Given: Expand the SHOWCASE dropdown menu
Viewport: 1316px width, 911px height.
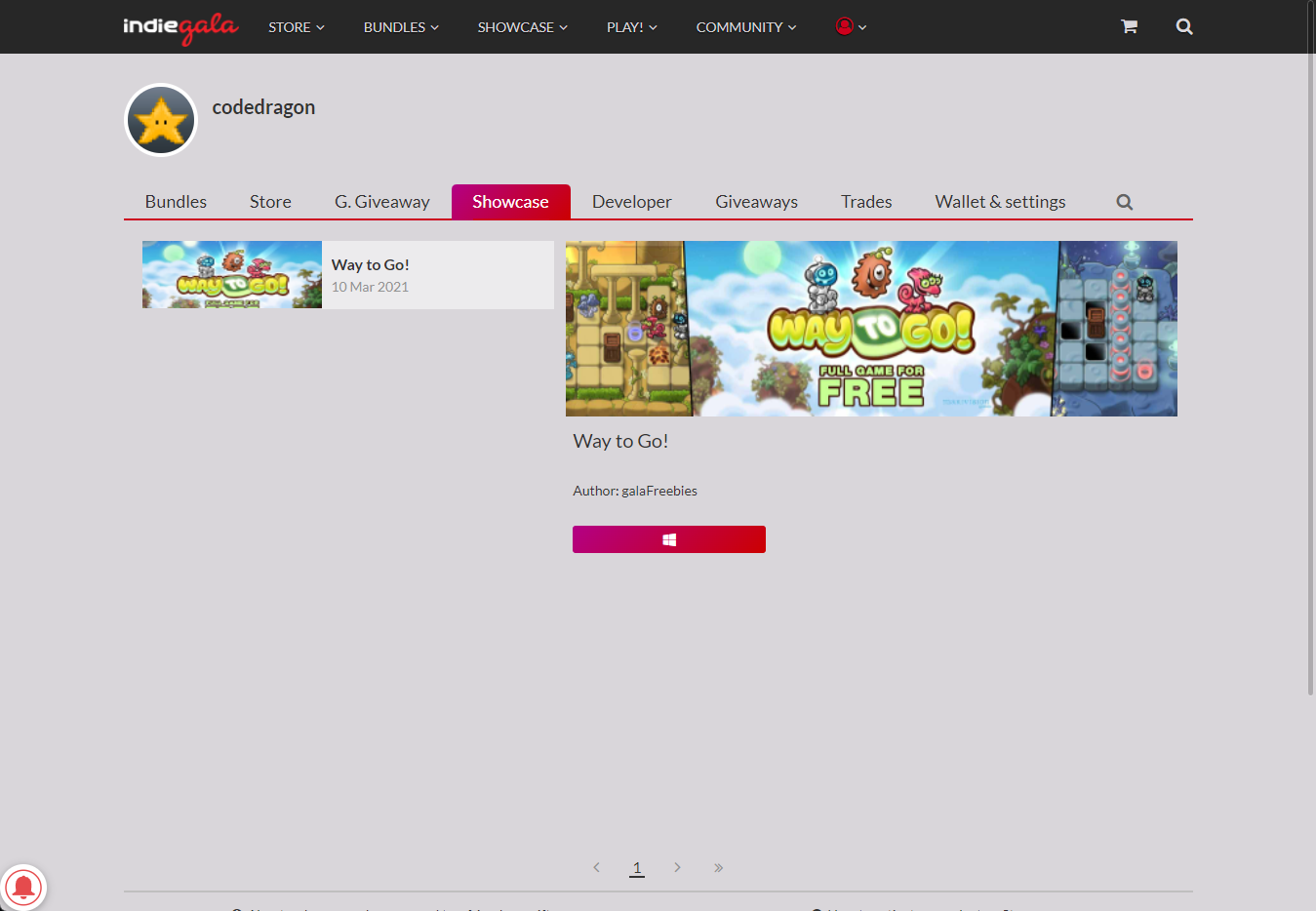Looking at the screenshot, I should 522,26.
